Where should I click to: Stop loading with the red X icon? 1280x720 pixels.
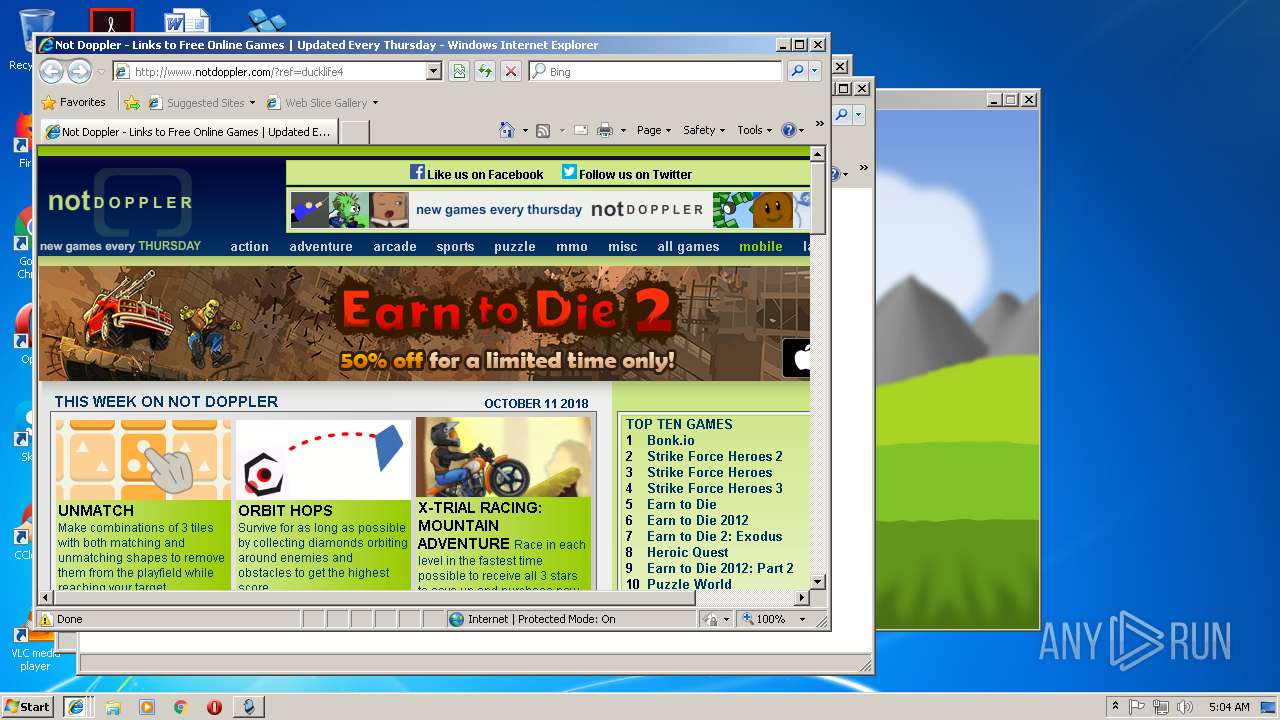tap(511, 71)
